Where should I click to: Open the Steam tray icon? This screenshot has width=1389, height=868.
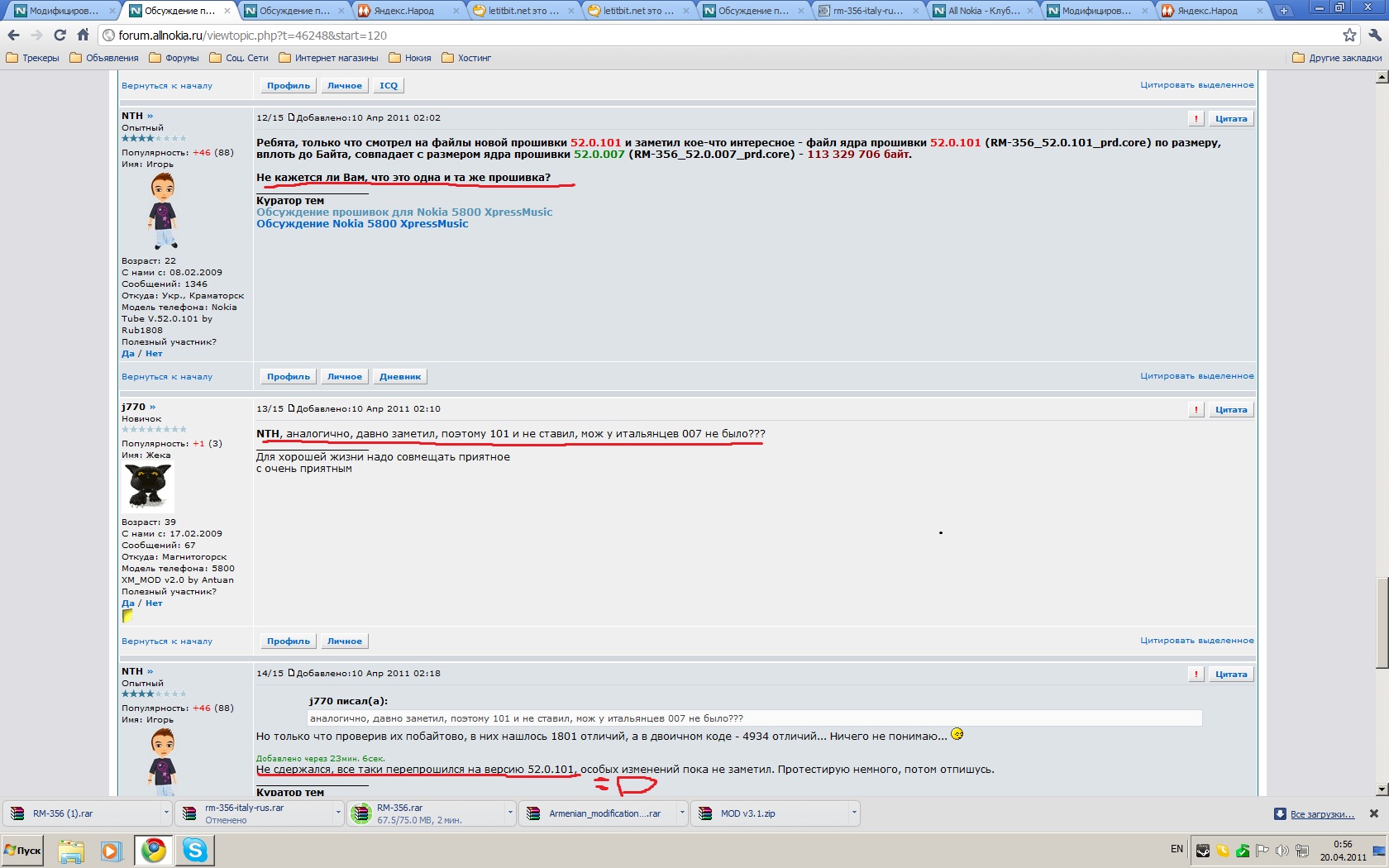pyautogui.click(x=1203, y=850)
